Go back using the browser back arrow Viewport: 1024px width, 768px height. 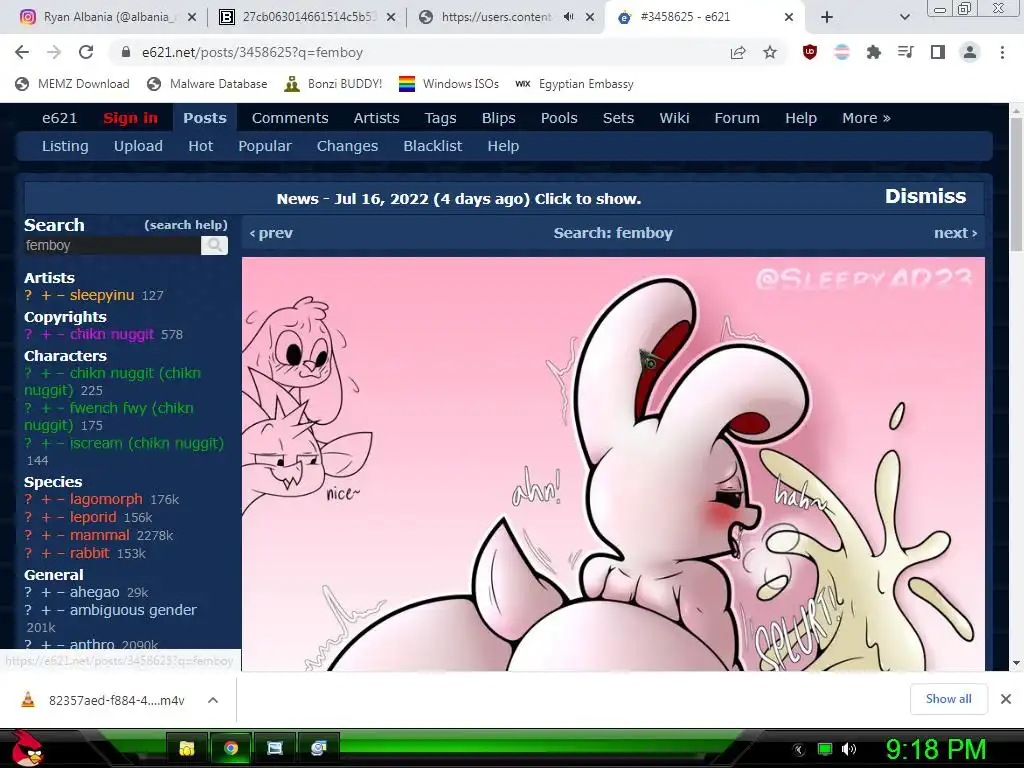click(22, 52)
